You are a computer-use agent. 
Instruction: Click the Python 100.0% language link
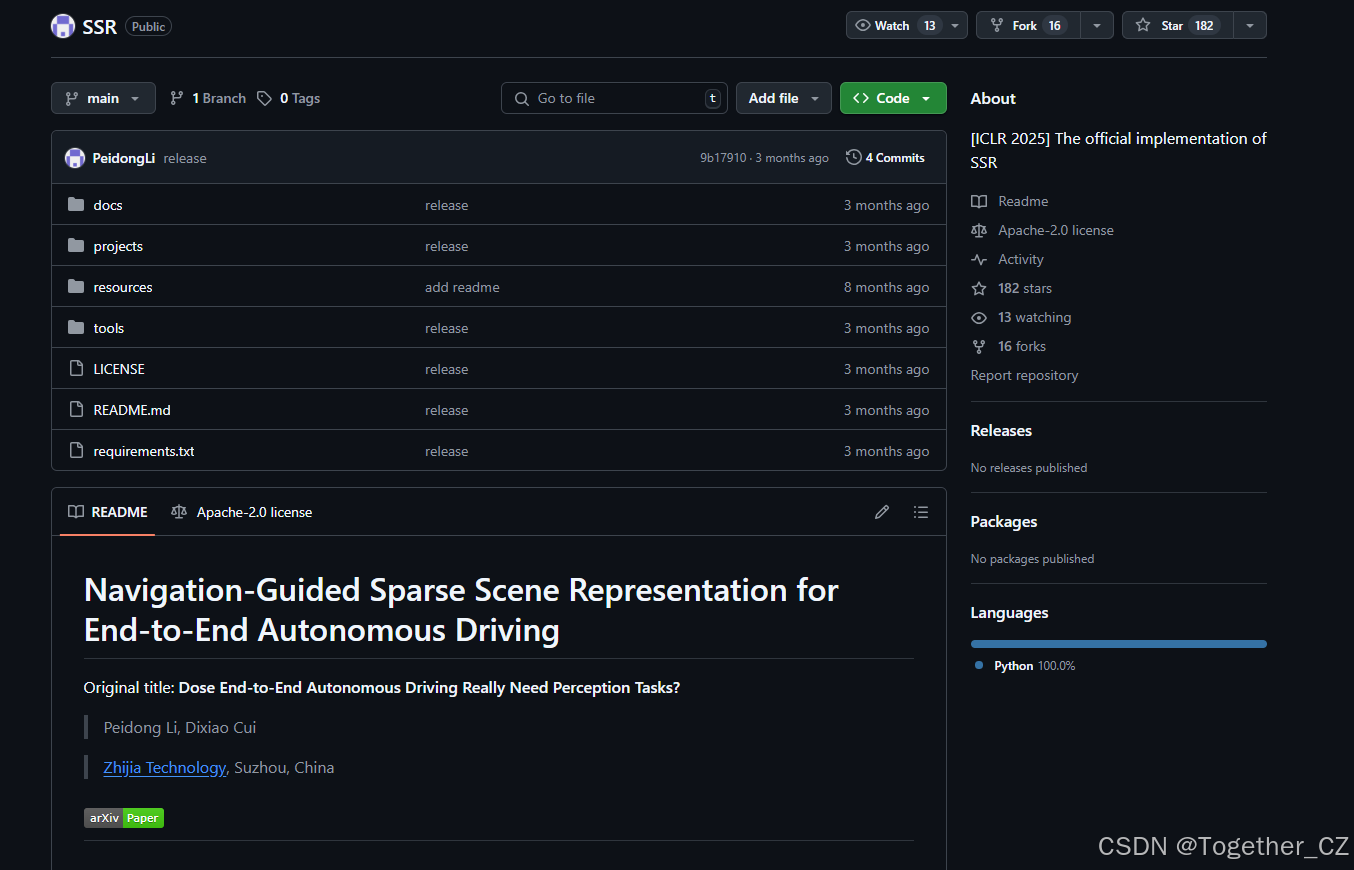pyautogui.click(x=1025, y=665)
